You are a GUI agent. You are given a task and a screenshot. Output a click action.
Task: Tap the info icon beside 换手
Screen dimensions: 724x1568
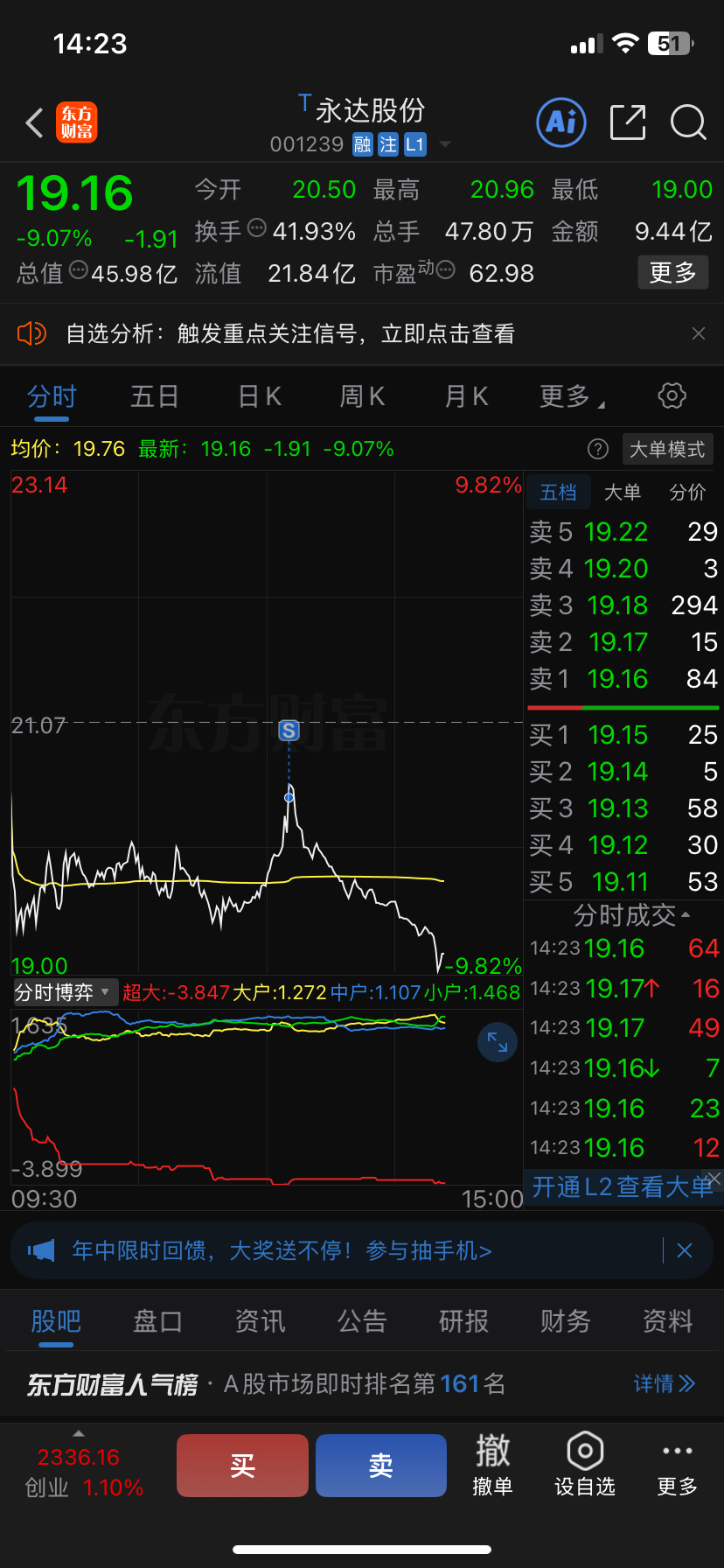coord(257,228)
